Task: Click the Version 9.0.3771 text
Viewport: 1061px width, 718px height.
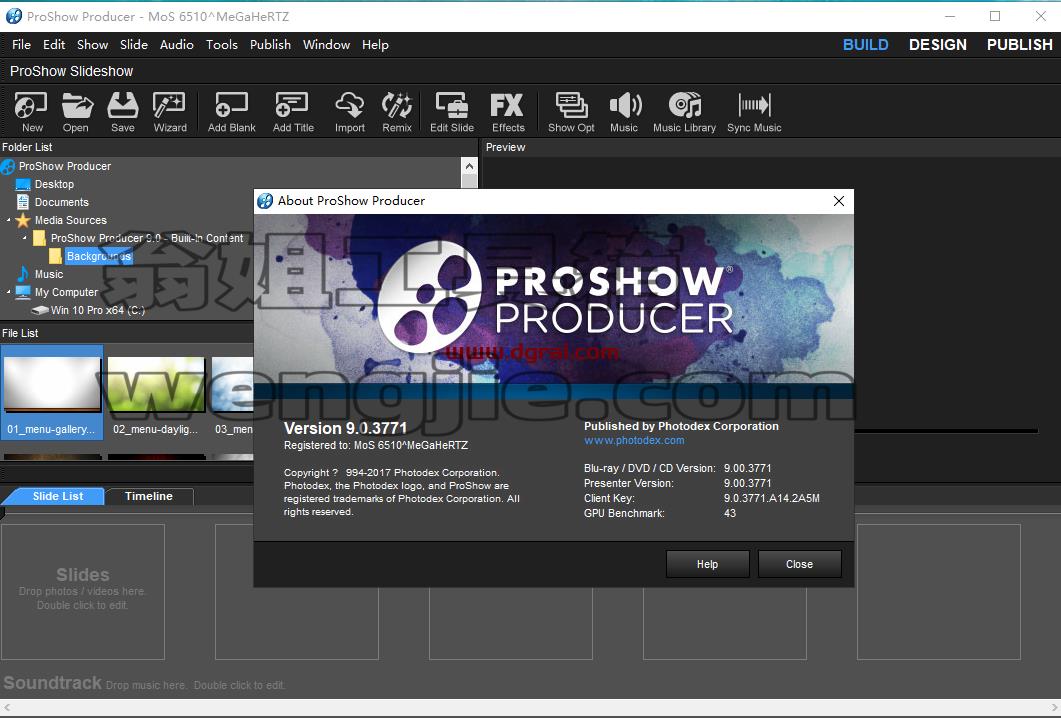Action: coord(345,428)
